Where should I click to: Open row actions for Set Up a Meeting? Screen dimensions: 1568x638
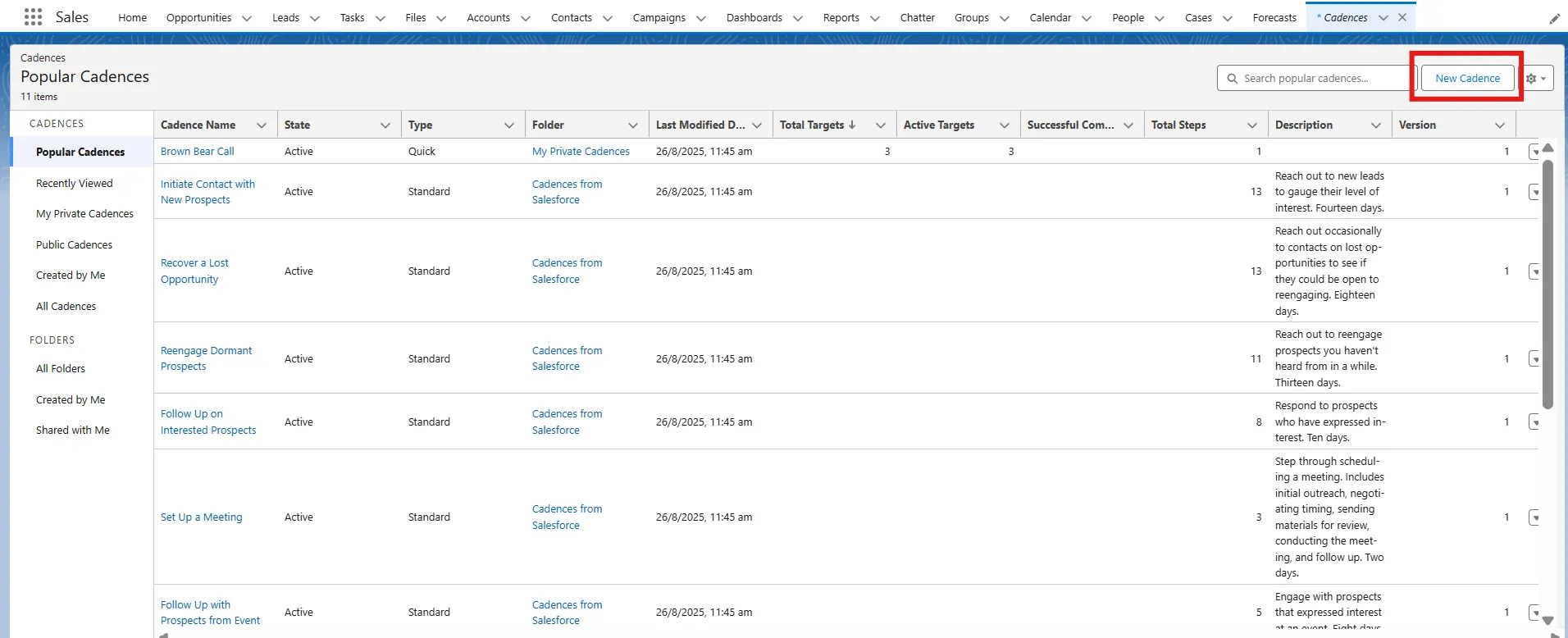pyautogui.click(x=1534, y=517)
